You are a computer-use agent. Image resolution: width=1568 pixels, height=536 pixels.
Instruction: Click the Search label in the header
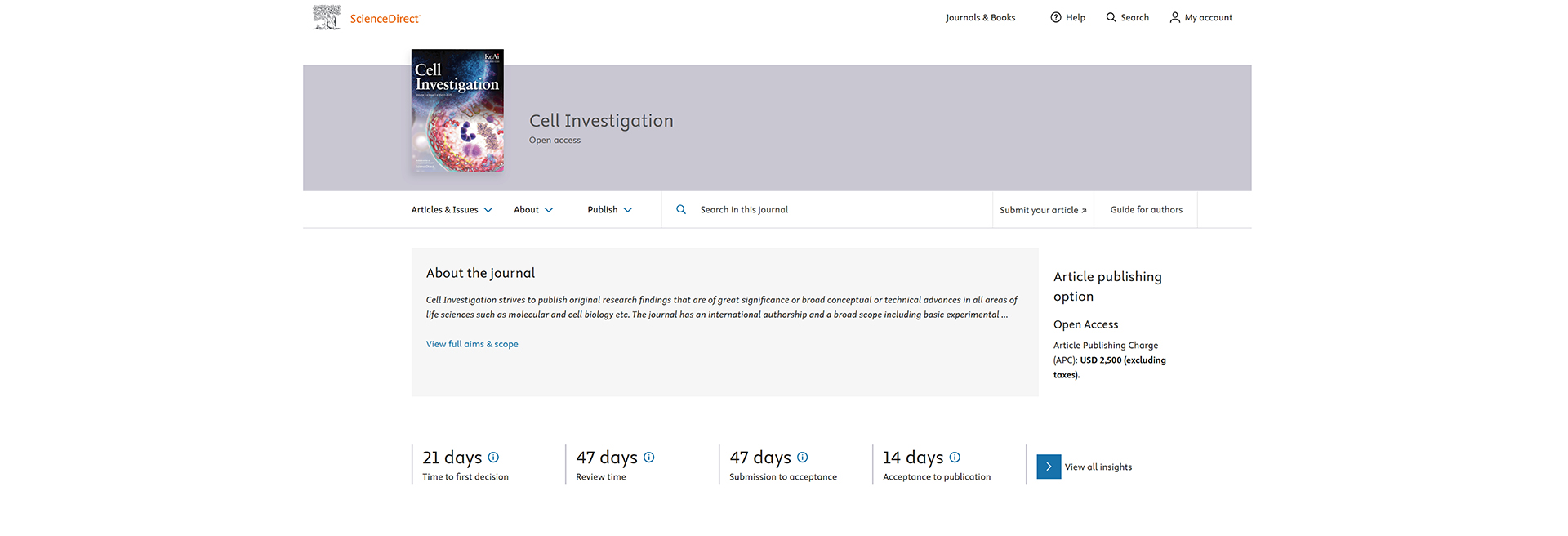[x=1134, y=17]
